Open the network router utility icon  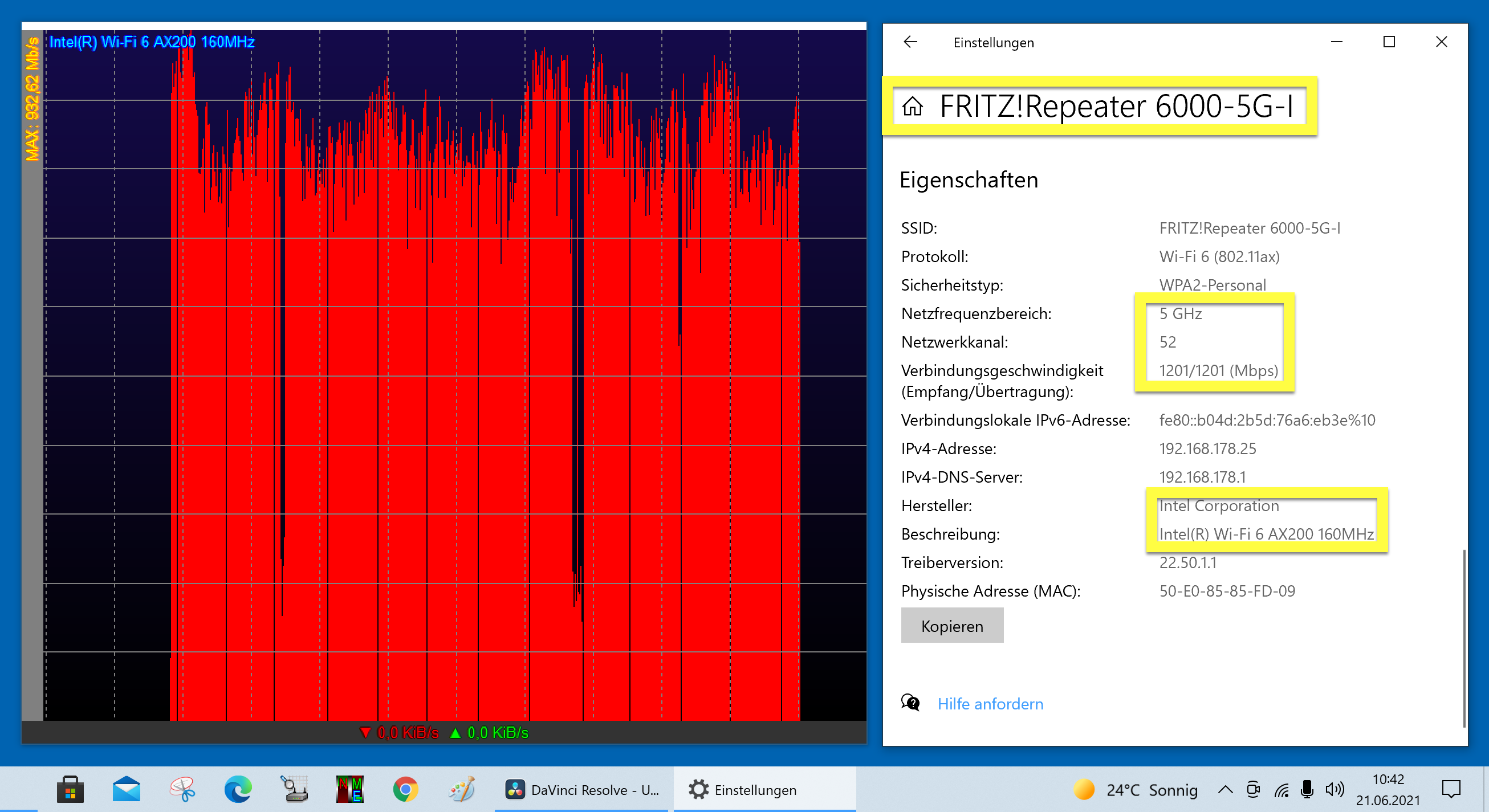(294, 789)
